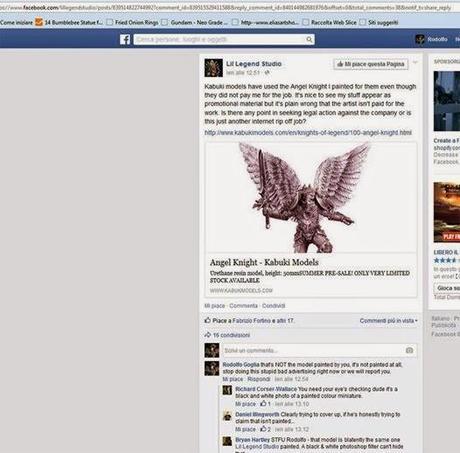Open timestamp 'Ieri alle 12.54' on comment
The height and width of the screenshot is (453, 460).
pyautogui.click(x=291, y=379)
